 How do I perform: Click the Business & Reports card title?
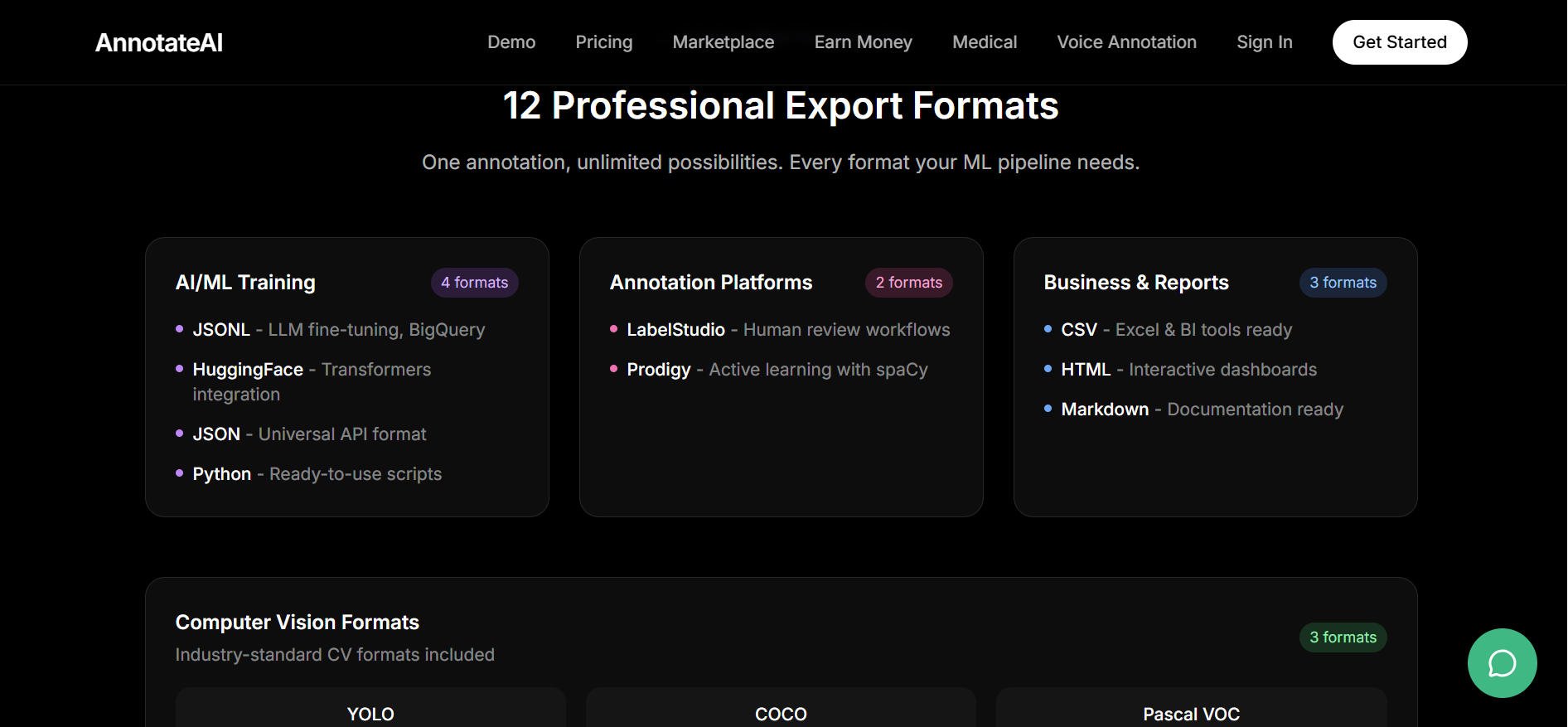coord(1136,283)
